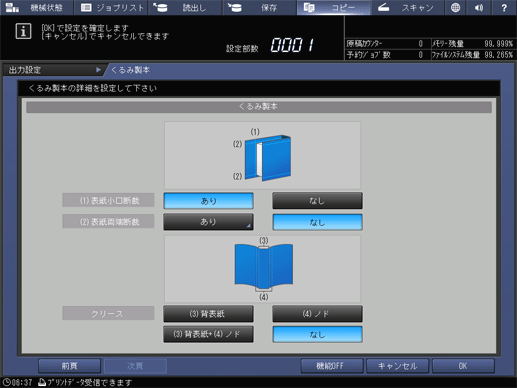This screenshot has width=517, height=388.
Task: Click the 次頁 next page button
Action: tap(135, 366)
